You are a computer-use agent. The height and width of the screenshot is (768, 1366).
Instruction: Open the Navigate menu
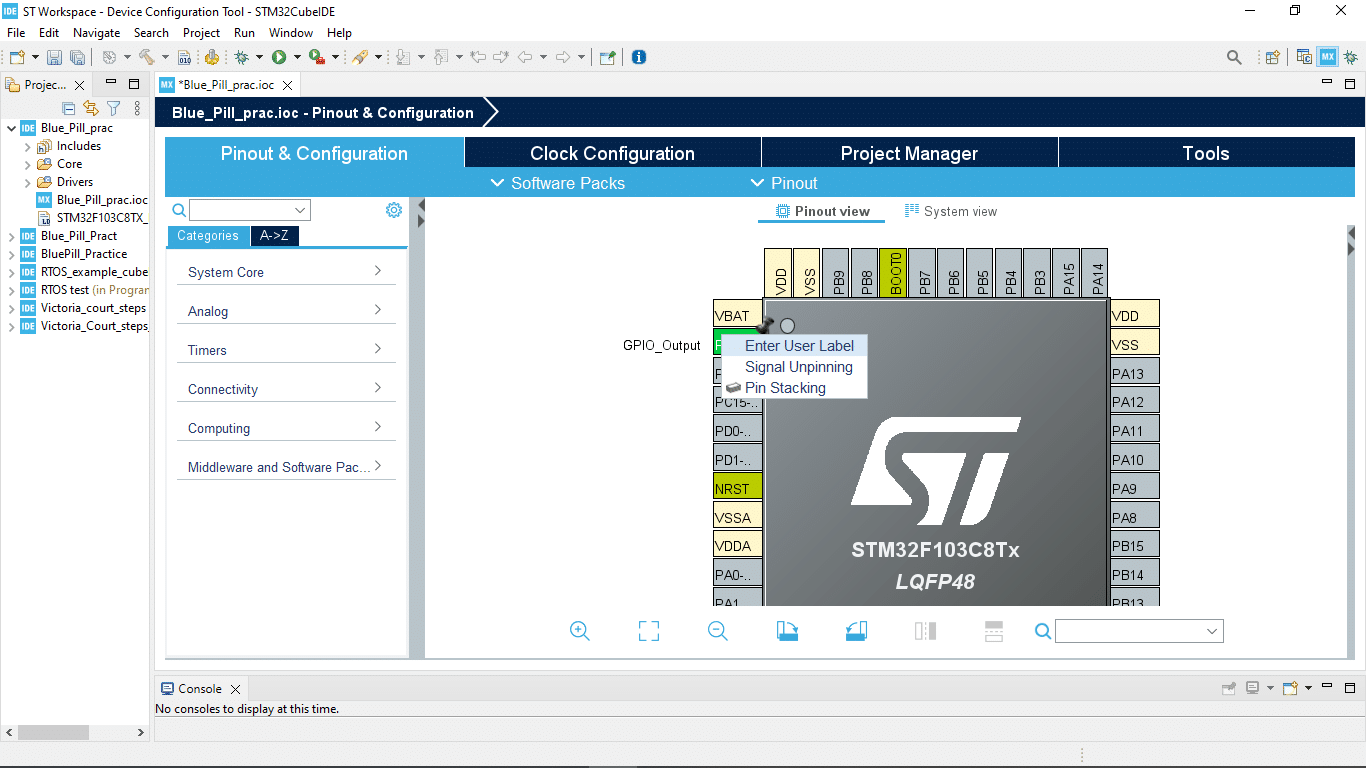[96, 33]
